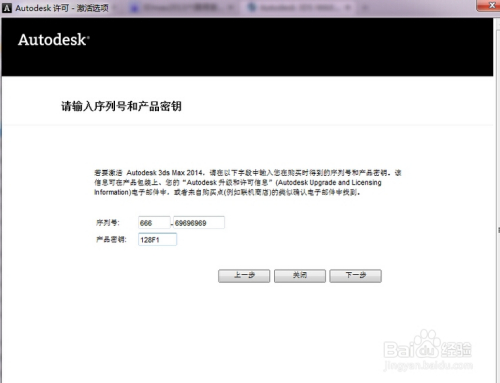This screenshot has height=383, width=500.
Task: Click the 产品密钥 label
Action: (x=111, y=240)
